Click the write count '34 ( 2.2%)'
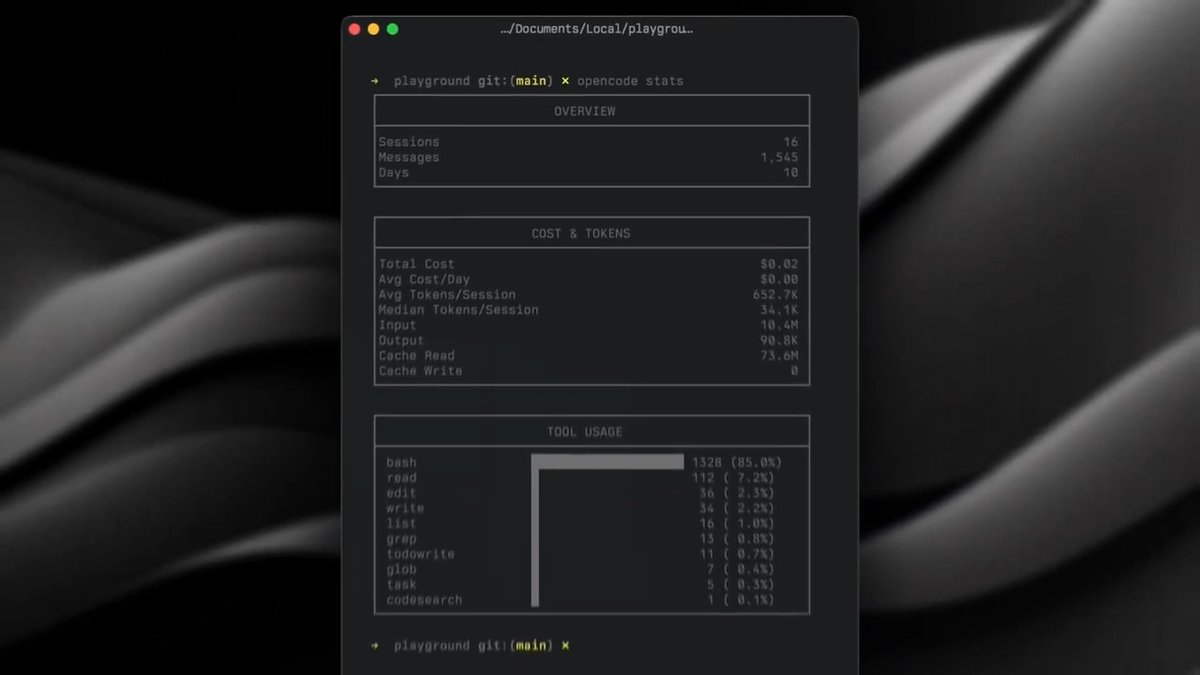Screen dimensions: 1200x675 tap(737, 508)
